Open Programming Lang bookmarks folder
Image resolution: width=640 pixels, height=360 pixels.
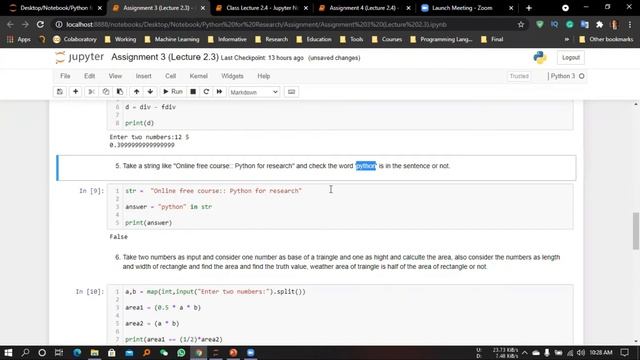(x=441, y=40)
